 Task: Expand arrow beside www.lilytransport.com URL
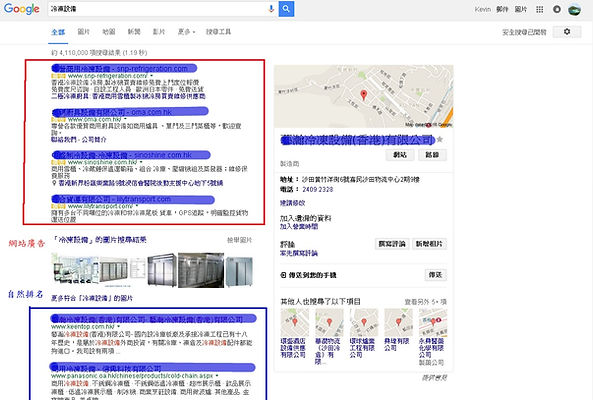click(x=137, y=206)
